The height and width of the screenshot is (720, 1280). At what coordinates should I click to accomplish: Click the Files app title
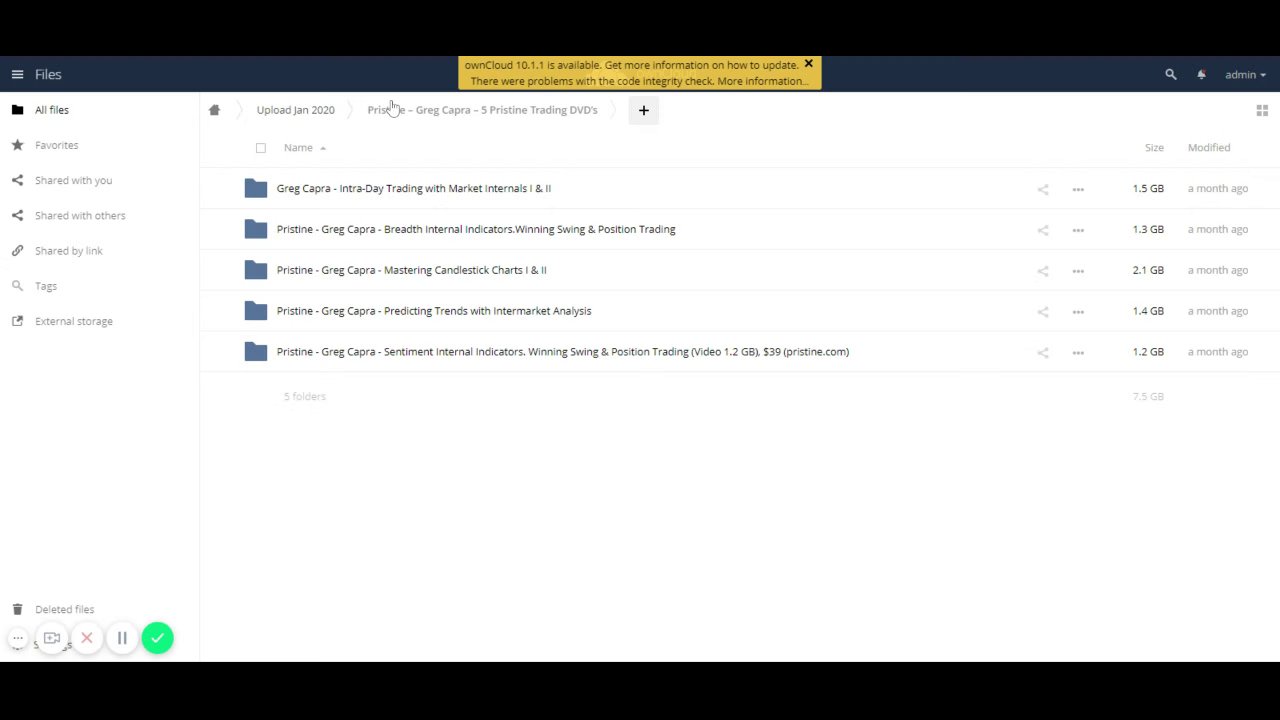pyautogui.click(x=48, y=74)
